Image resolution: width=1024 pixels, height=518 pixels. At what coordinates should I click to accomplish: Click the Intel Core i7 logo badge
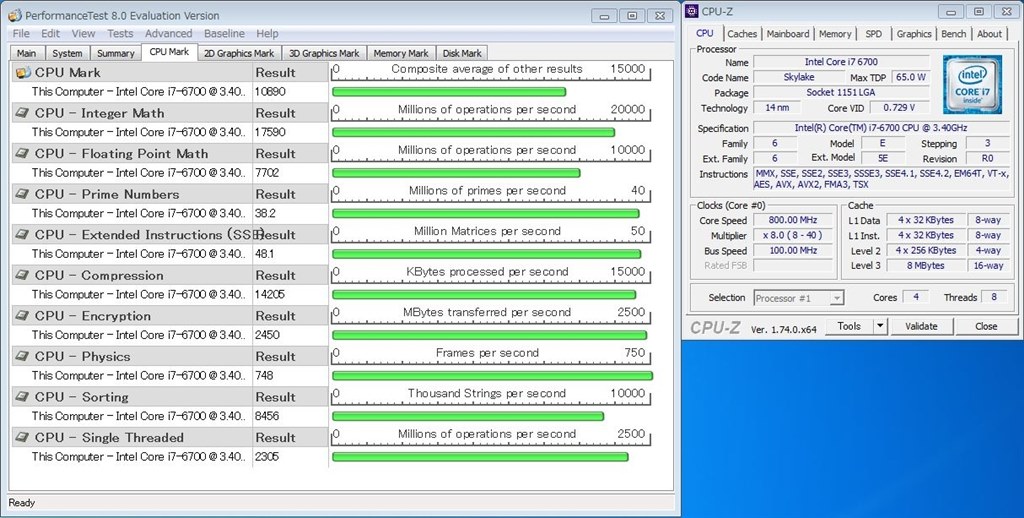coord(972,84)
